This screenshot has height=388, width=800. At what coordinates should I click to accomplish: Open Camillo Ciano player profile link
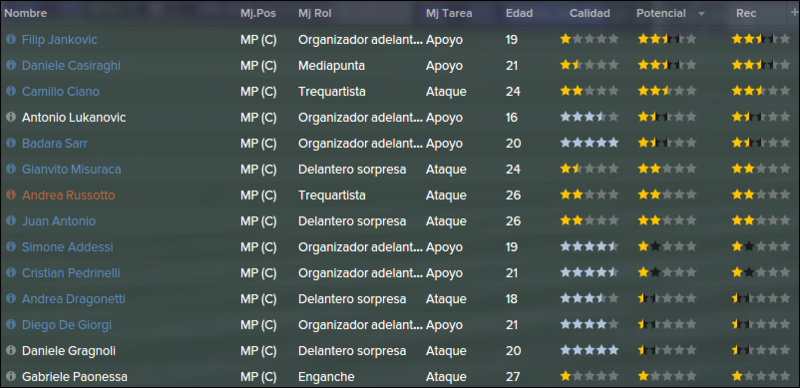pos(61,91)
